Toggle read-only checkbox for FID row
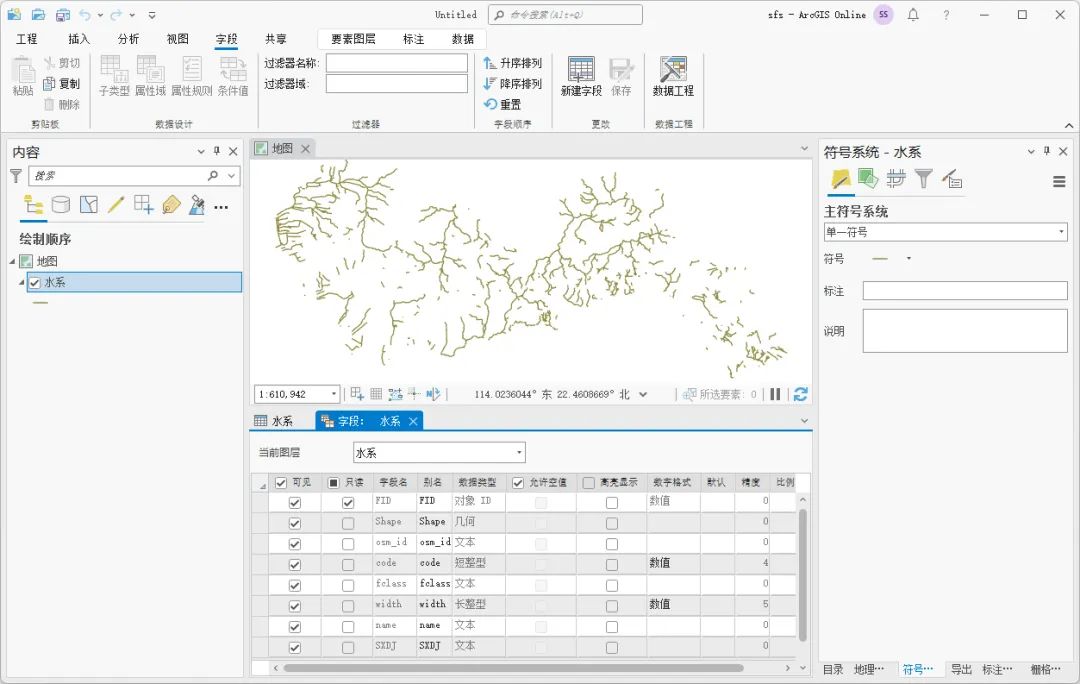Screen dimensions: 1080x684 pyautogui.click(x=348, y=503)
